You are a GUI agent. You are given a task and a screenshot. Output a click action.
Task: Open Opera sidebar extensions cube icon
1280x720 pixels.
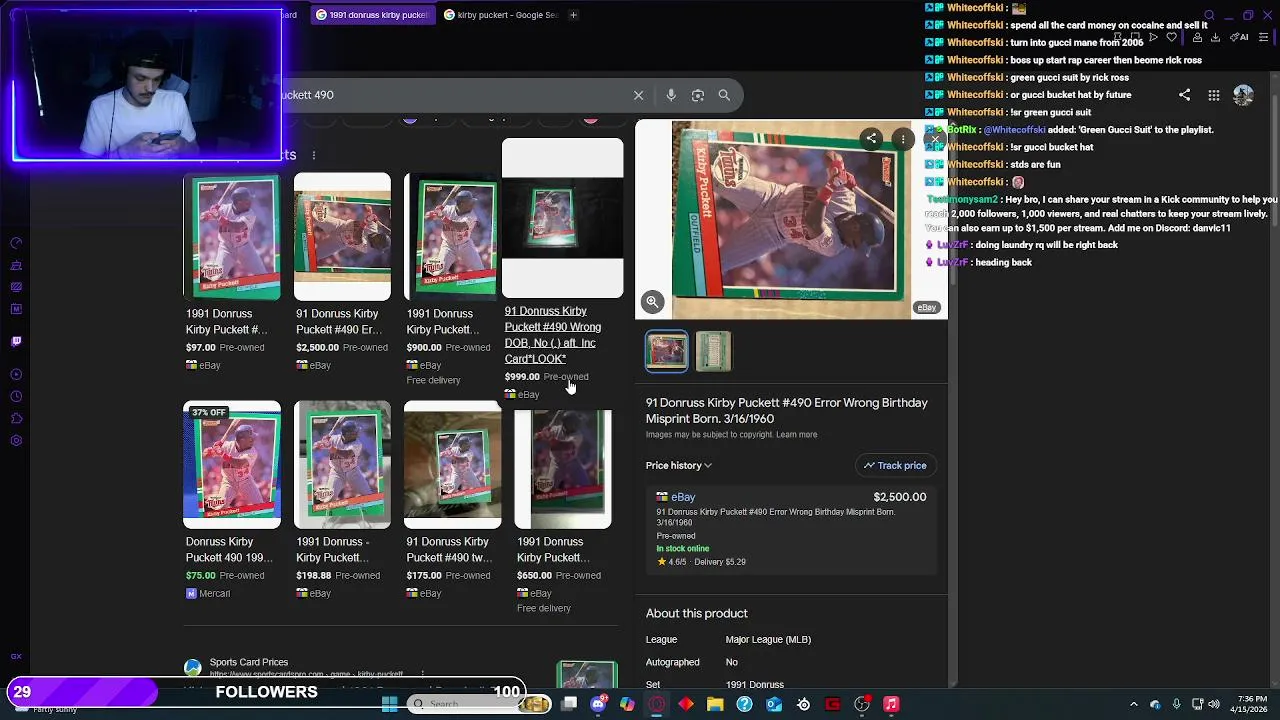16,419
